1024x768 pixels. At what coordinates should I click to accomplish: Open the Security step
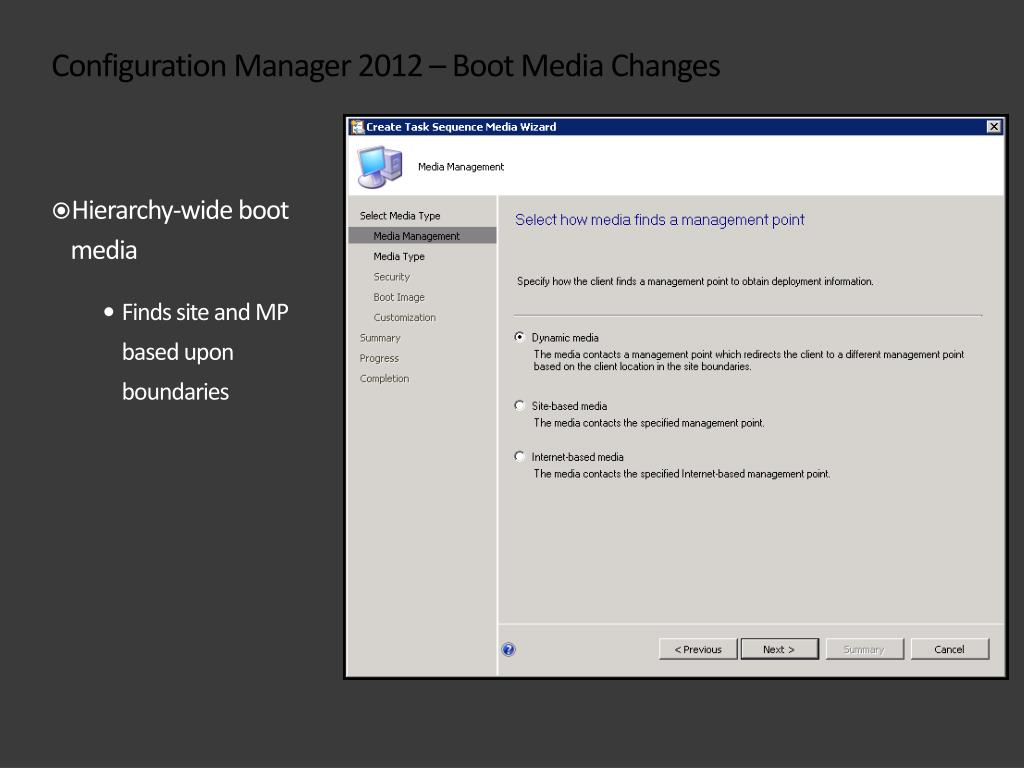392,277
